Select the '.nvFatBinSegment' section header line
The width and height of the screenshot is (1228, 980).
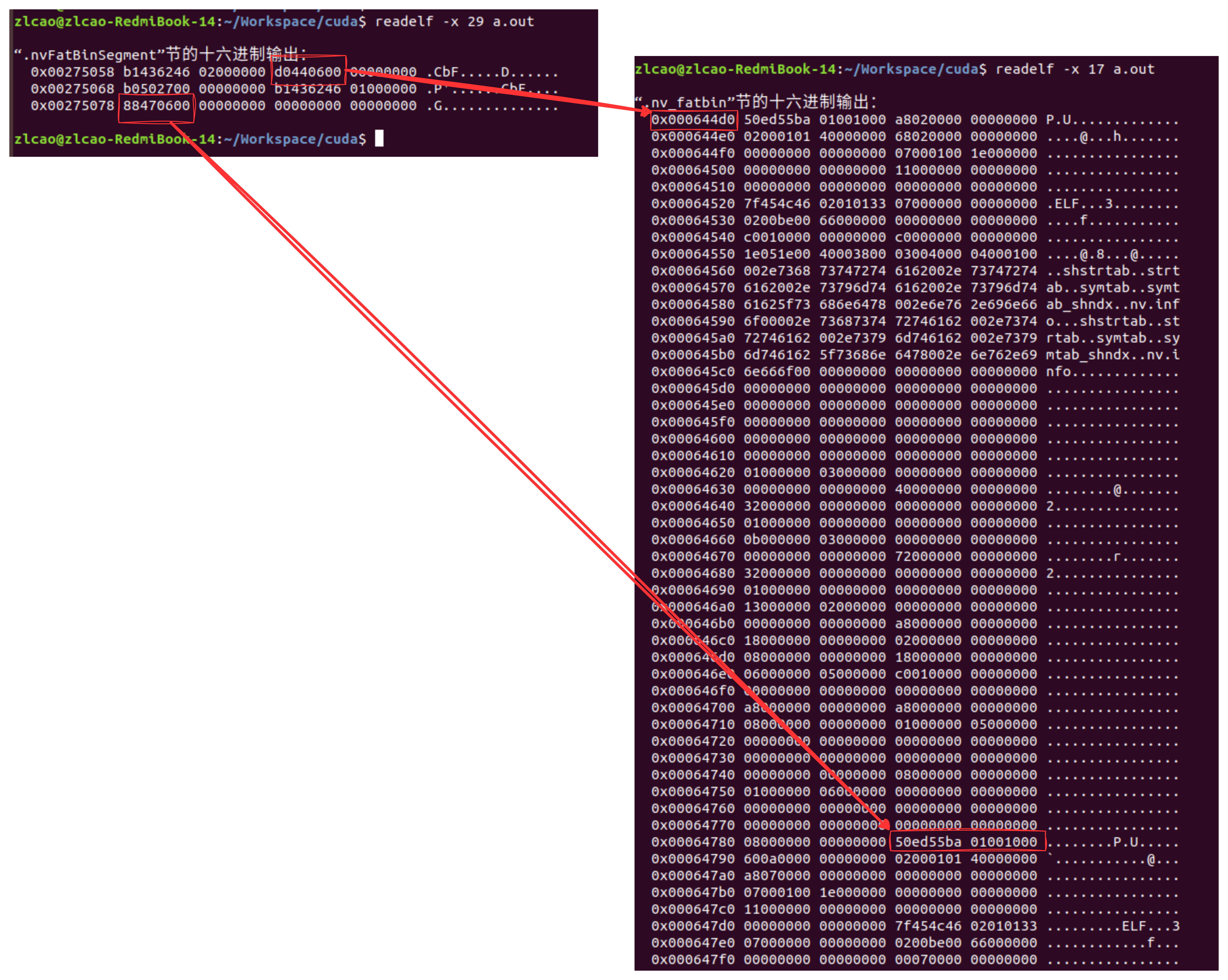coord(161,55)
